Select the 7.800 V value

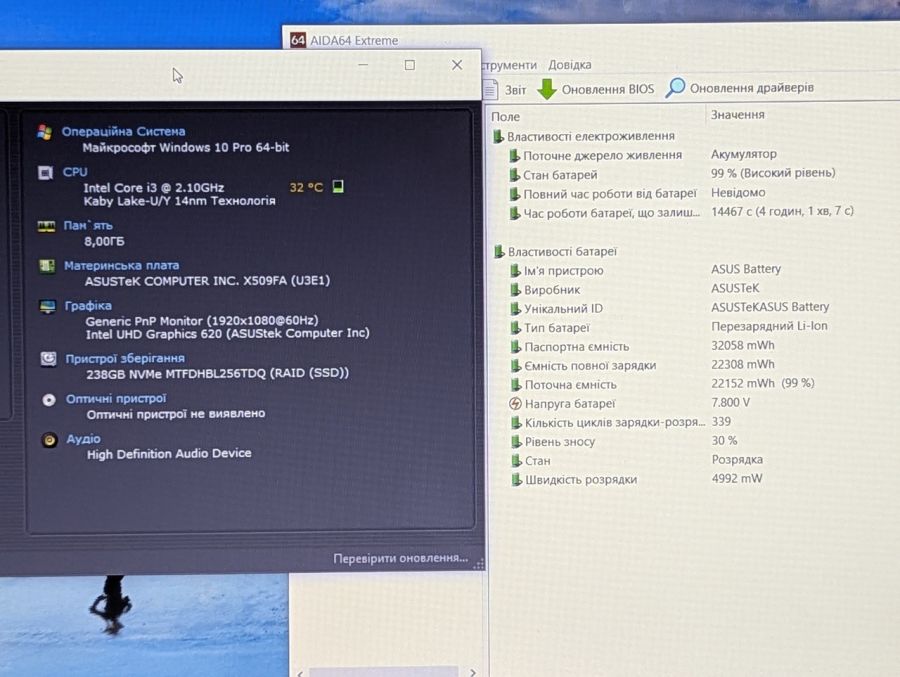(x=730, y=402)
